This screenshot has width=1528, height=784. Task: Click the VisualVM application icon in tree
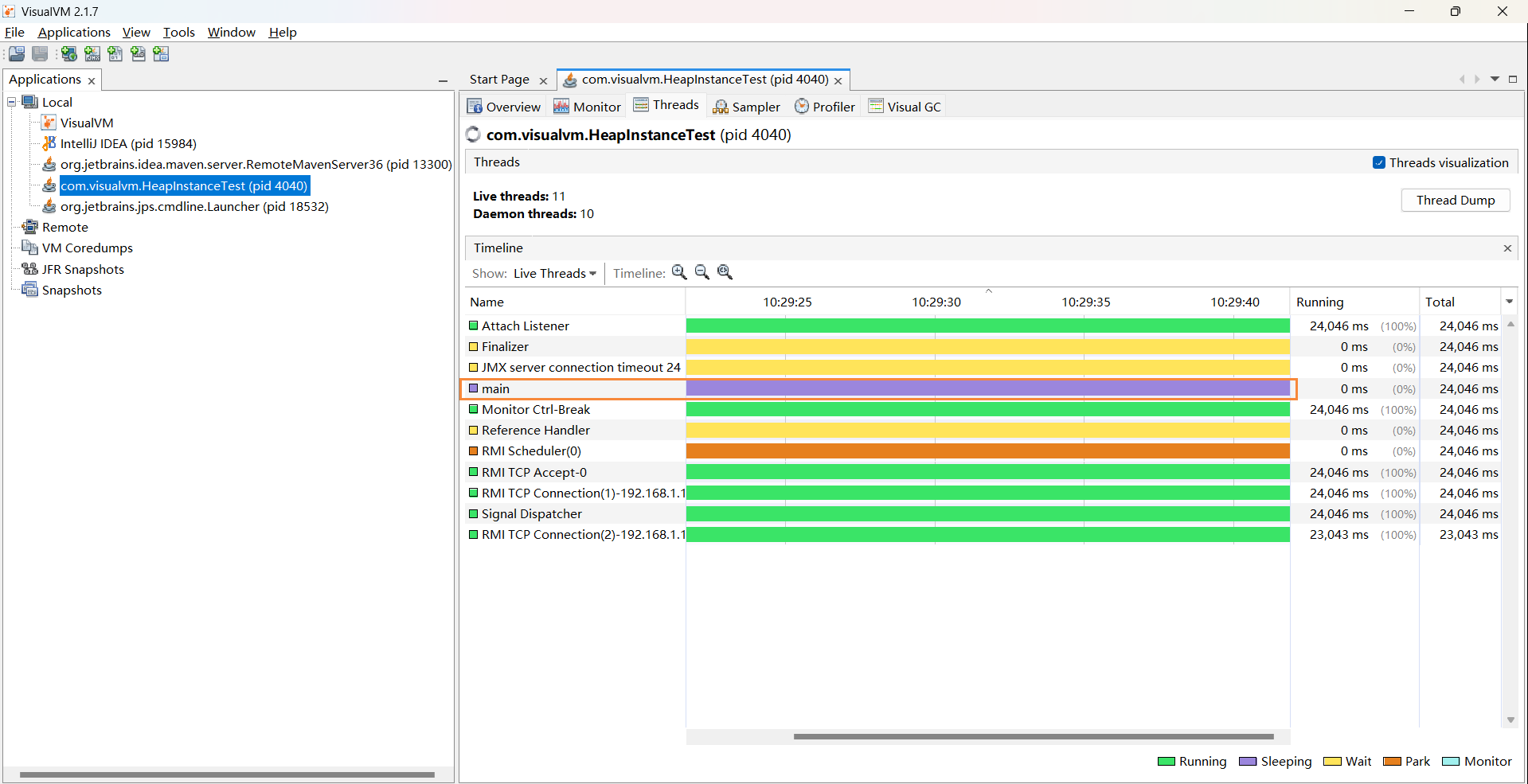tap(49, 123)
